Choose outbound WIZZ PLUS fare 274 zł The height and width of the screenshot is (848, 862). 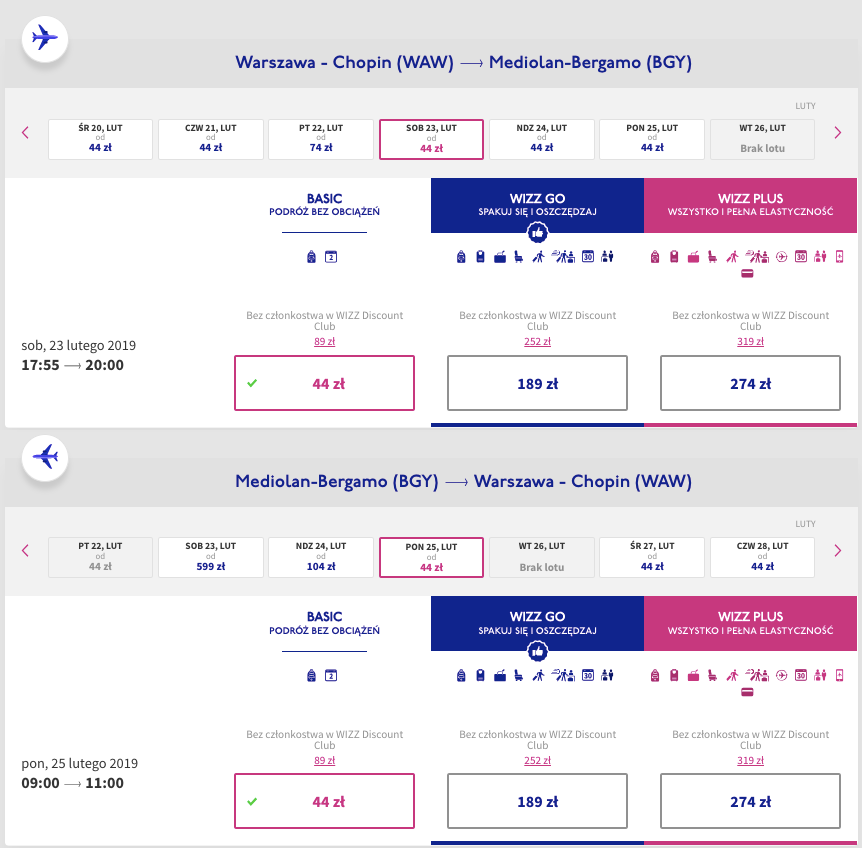click(x=750, y=383)
